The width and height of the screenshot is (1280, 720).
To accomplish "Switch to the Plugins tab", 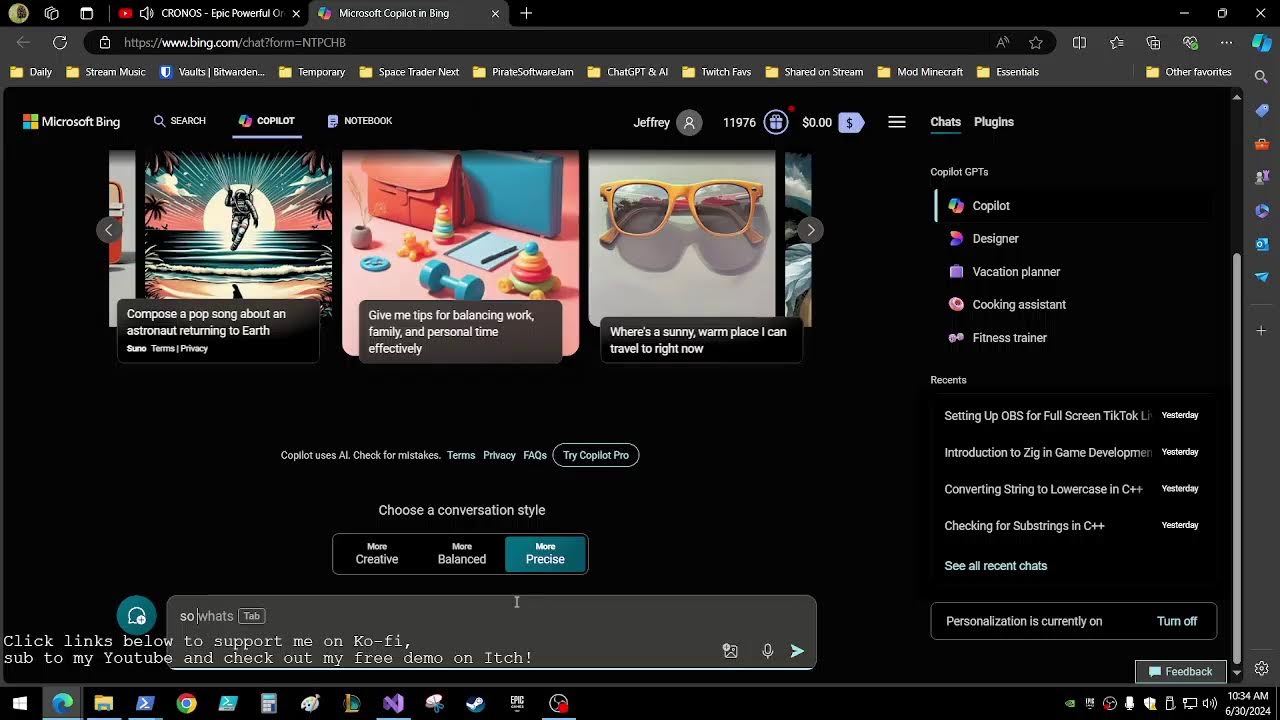I will 994,122.
